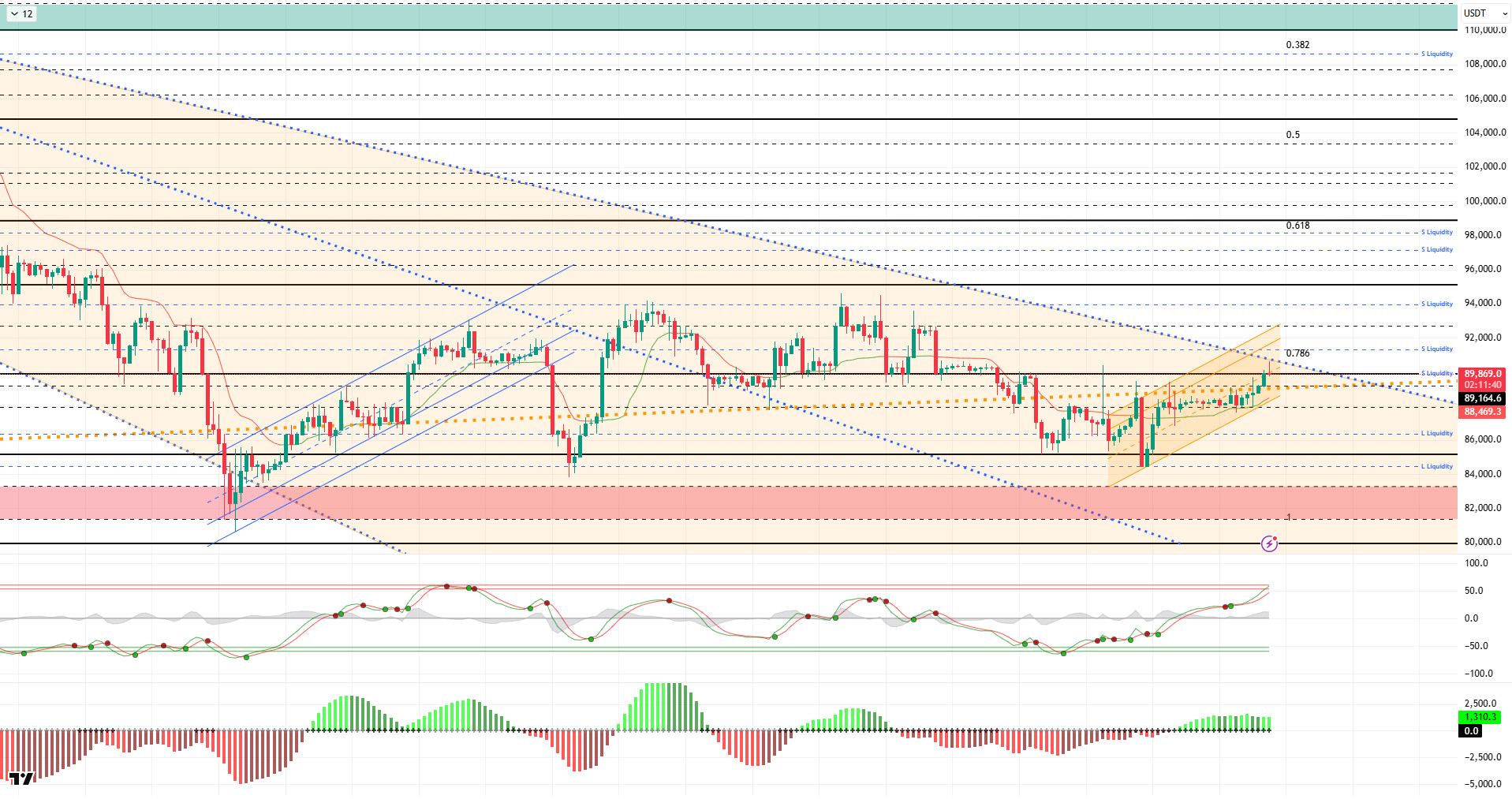Click the TradingView logo in bottom-left corner
This screenshot has width=1512, height=799.
click(21, 779)
